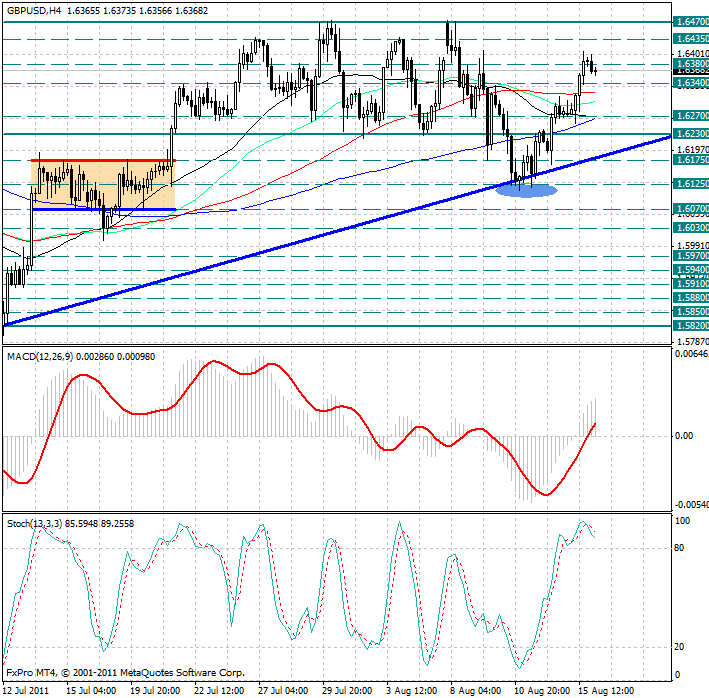Image resolution: width=709 pixels, height=698 pixels.
Task: Select the 1.60700 price level label
Action: tap(691, 210)
